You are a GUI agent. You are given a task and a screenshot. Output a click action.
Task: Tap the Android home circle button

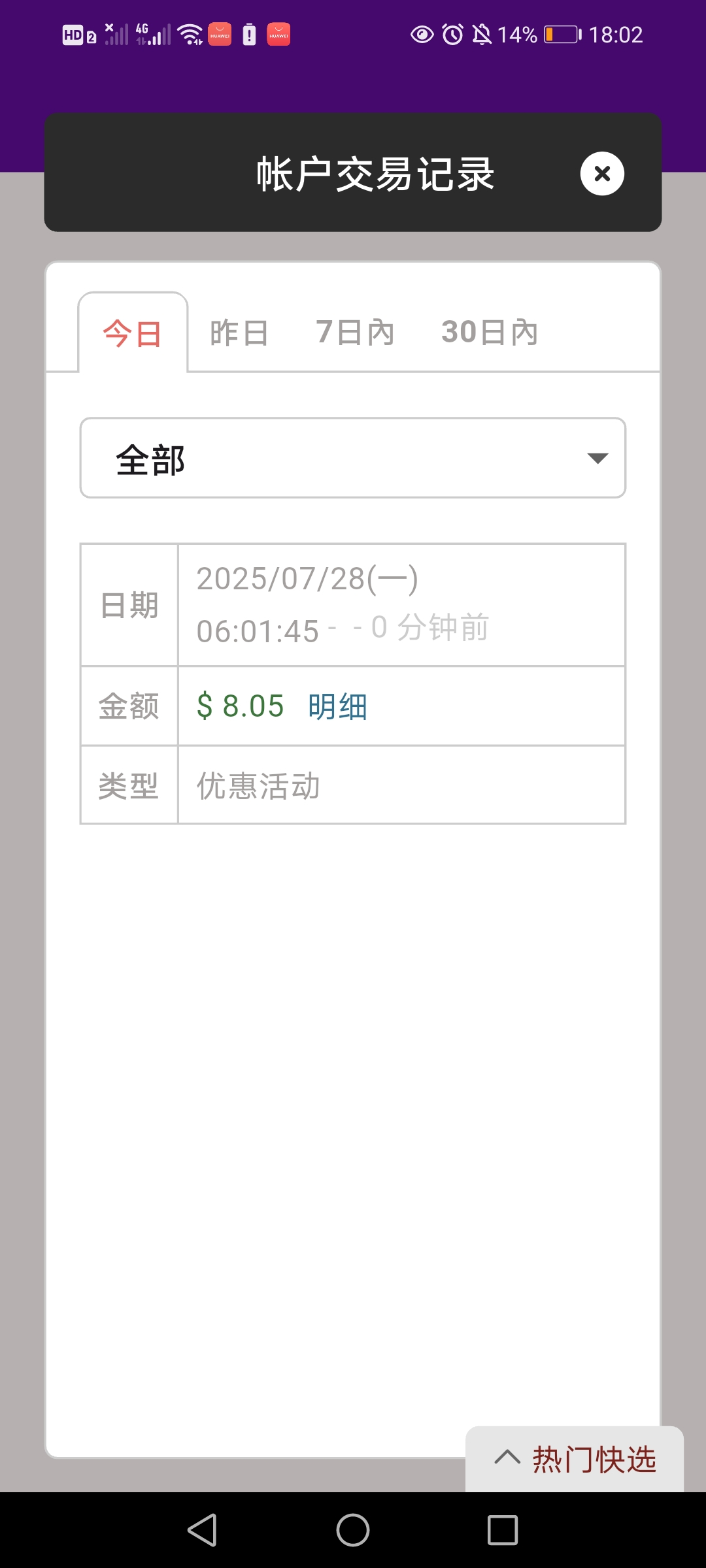(x=353, y=1530)
